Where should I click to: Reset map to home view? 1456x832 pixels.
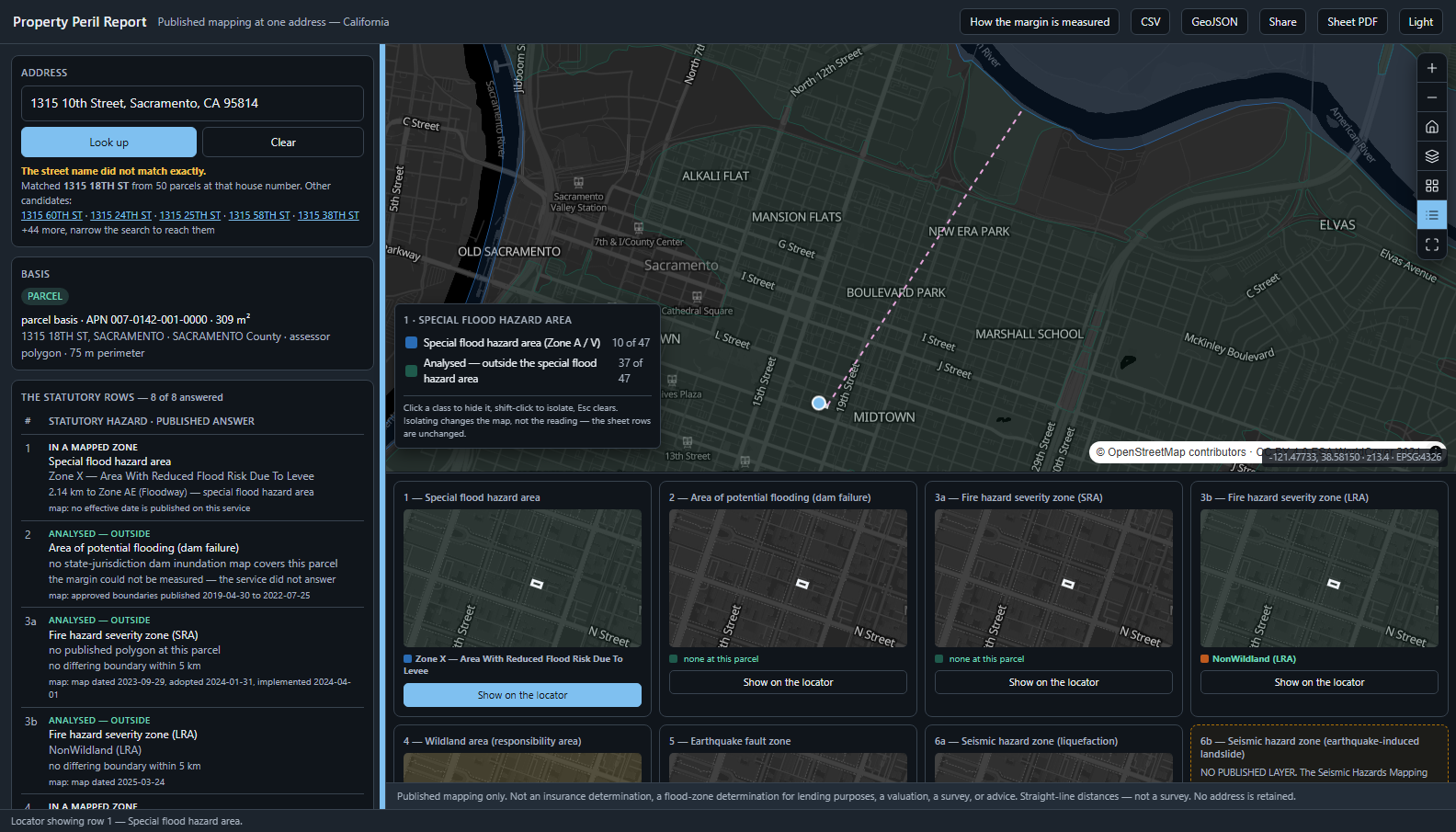(1431, 127)
